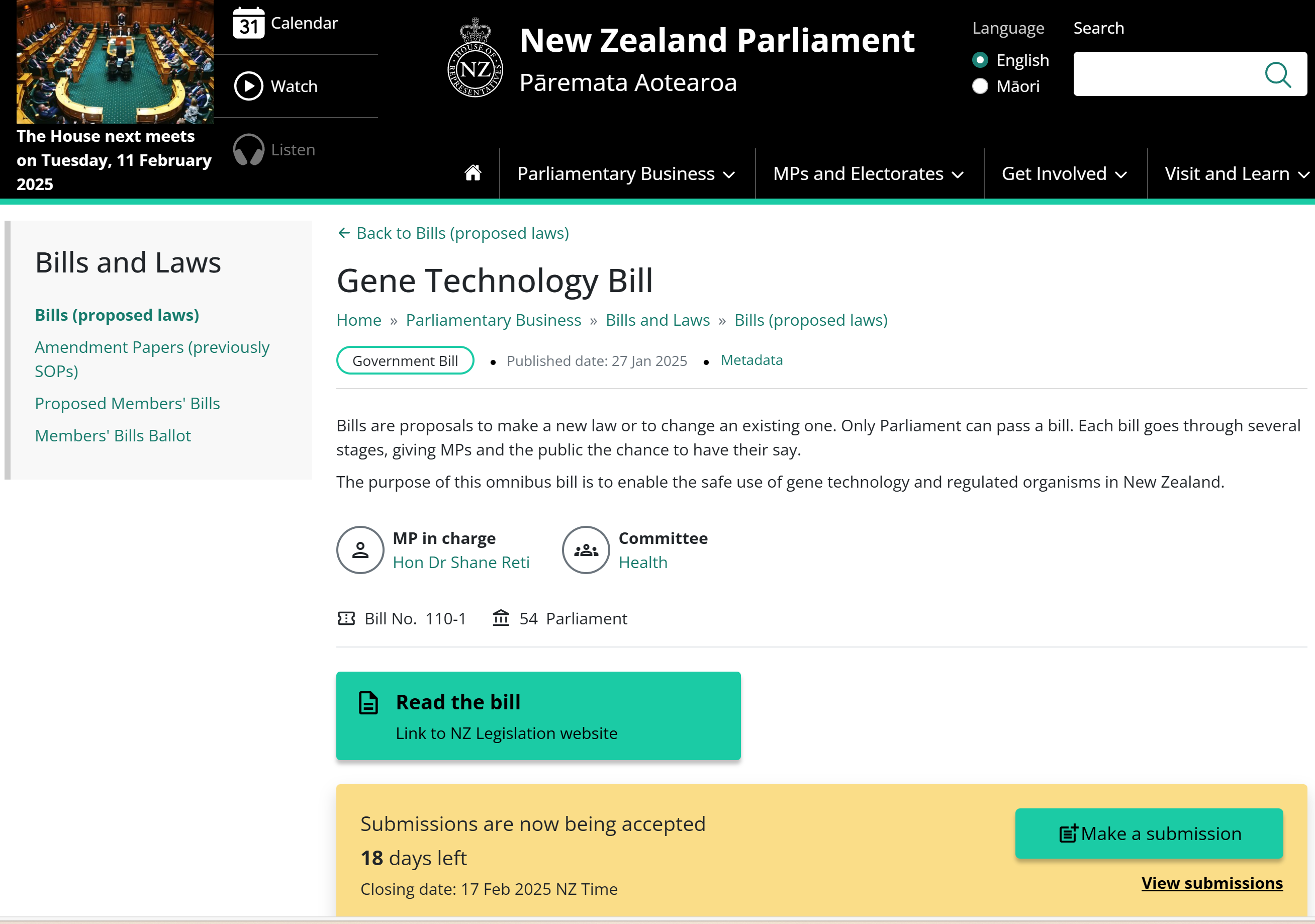Expand Visit and Learn menu
This screenshot has width=1315, height=924.
point(1237,173)
